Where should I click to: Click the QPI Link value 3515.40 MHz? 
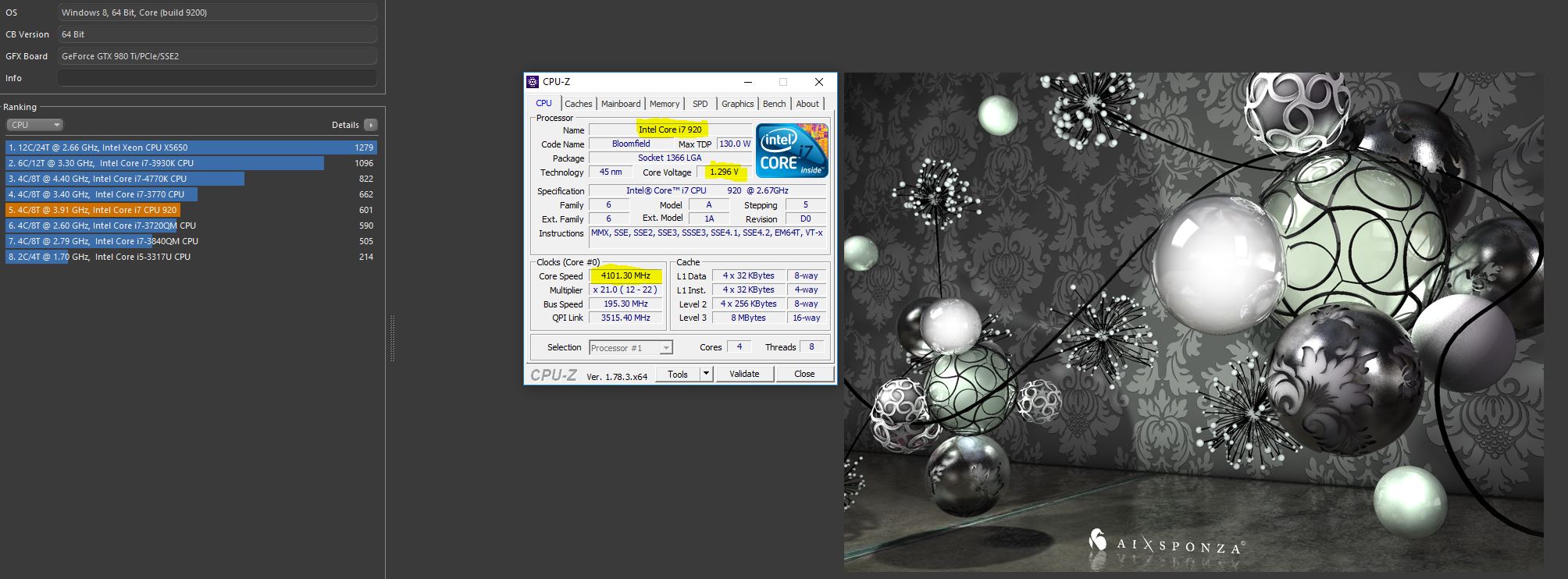625,318
